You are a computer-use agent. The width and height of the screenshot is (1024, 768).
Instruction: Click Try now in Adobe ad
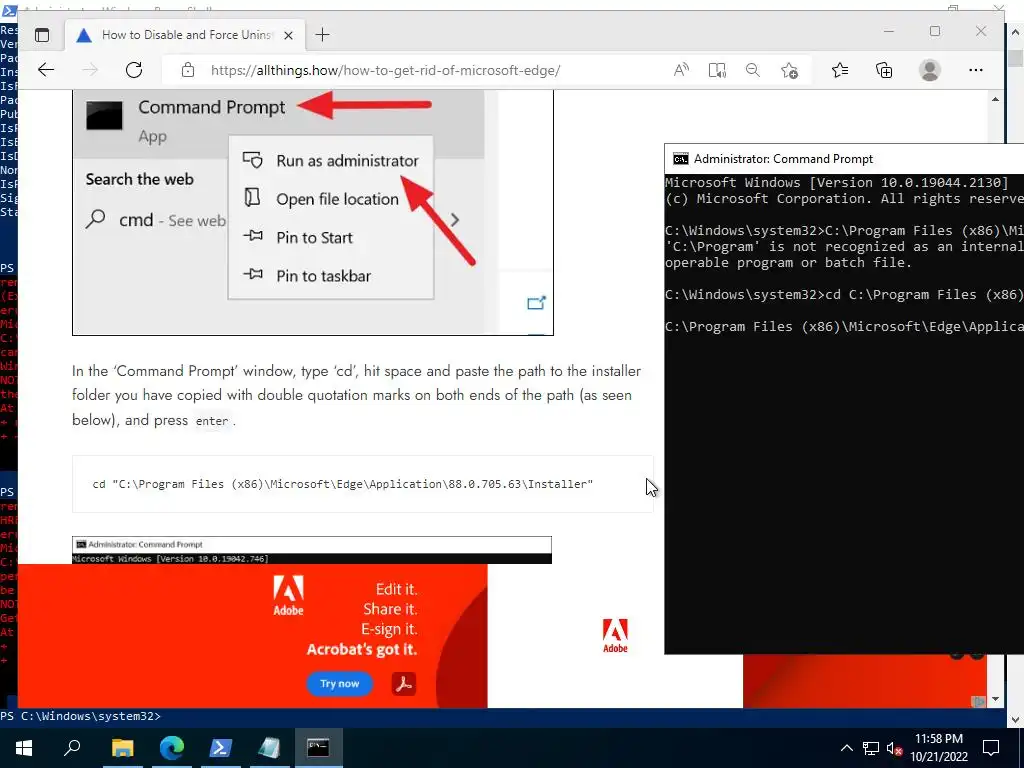[340, 684]
